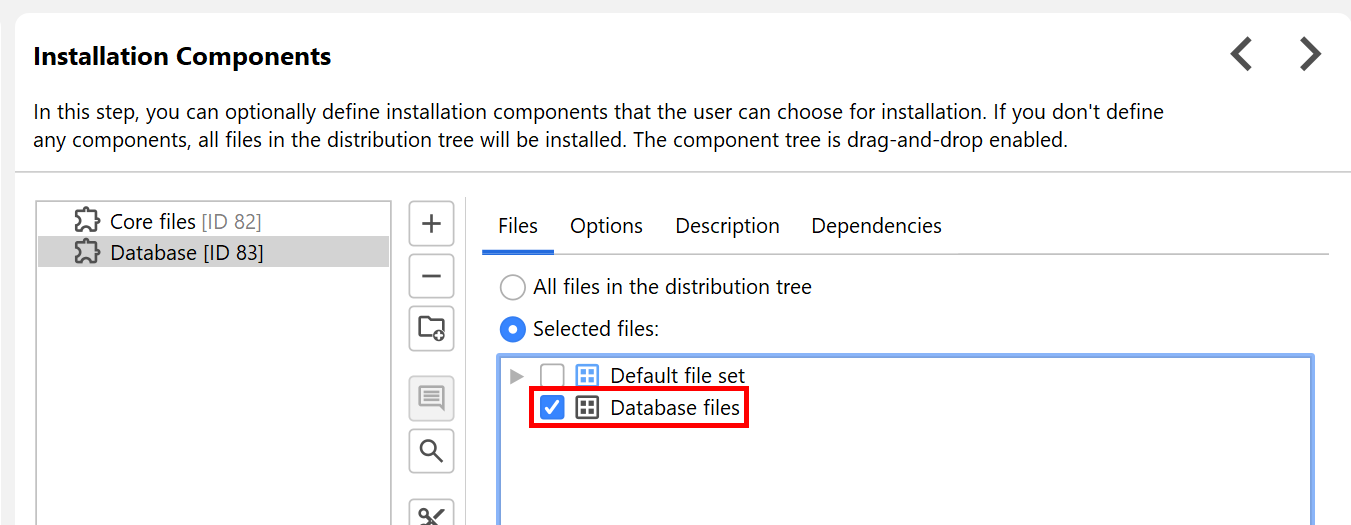Screen dimensions: 1351x525
Task: Click the Default file set grid icon
Action: [588, 376]
